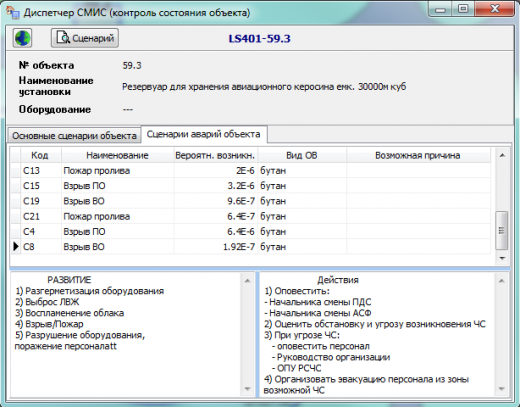Select row code C4
520x407 pixels.
29,232
